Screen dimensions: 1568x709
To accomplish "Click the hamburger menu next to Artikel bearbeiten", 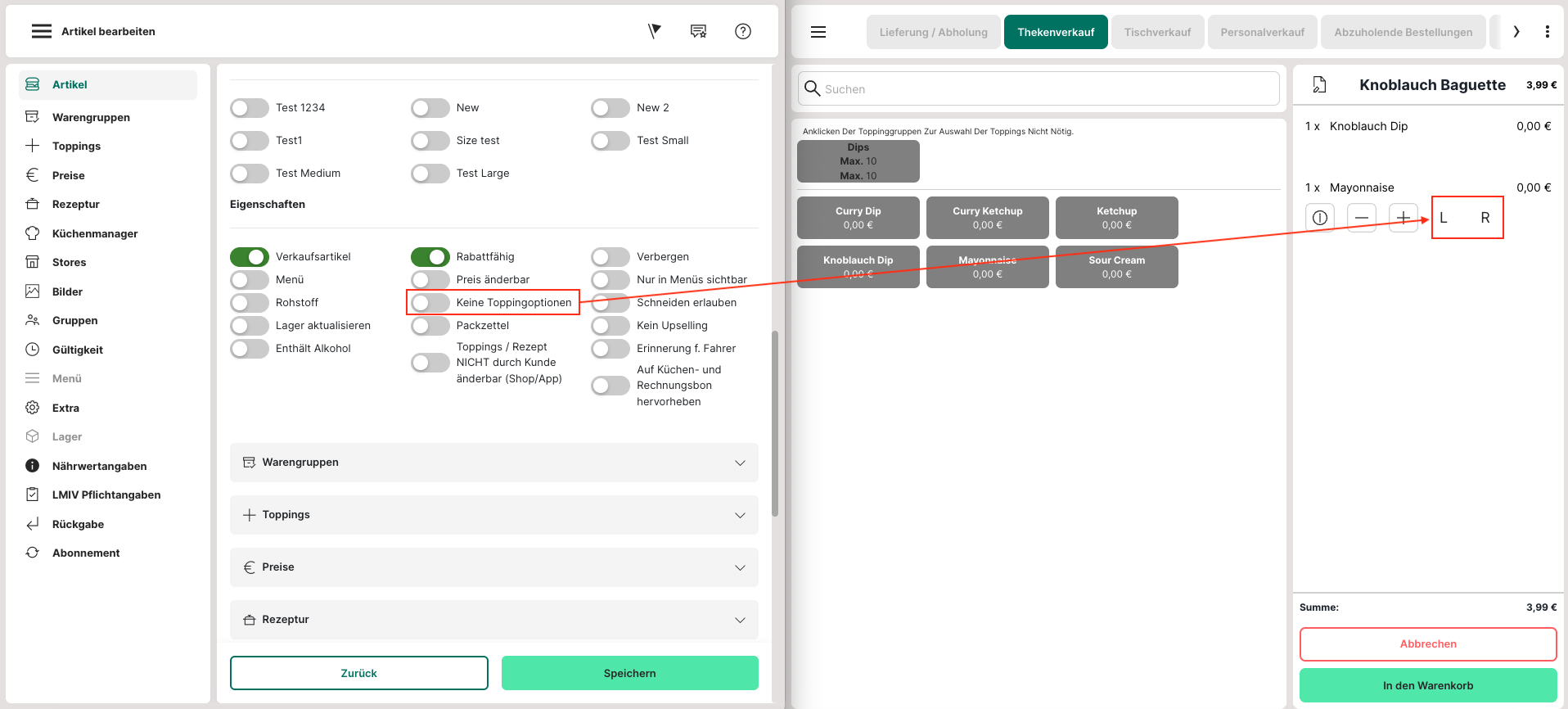I will [x=41, y=31].
